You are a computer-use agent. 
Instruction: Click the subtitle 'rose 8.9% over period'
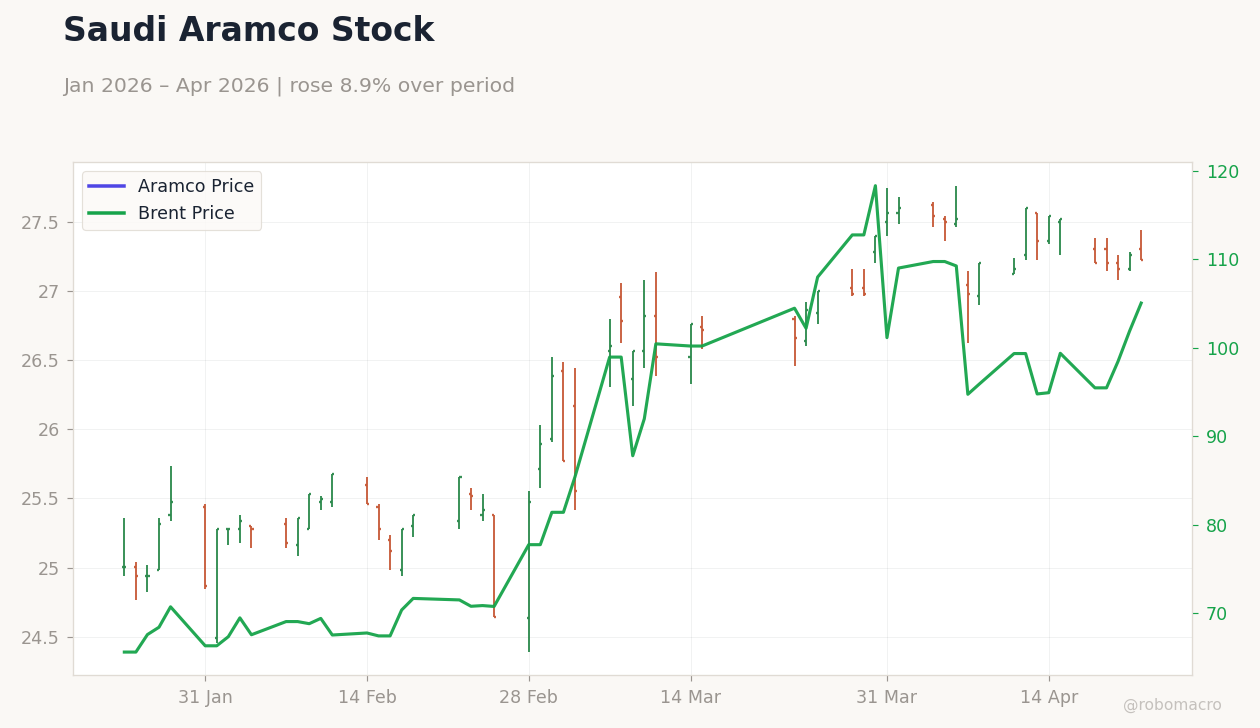point(402,86)
